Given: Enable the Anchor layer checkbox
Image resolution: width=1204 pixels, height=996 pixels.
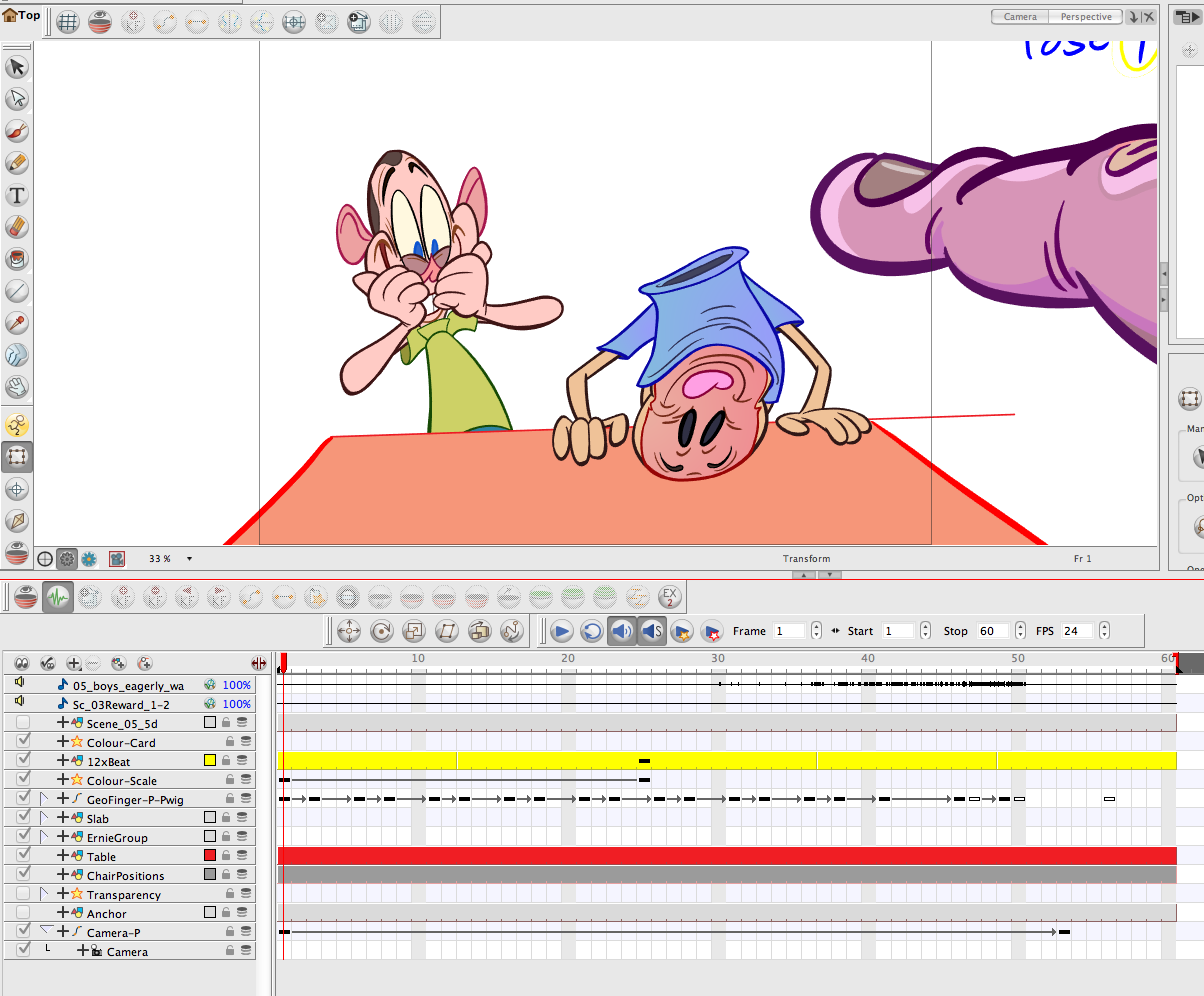Looking at the screenshot, I should [x=24, y=912].
